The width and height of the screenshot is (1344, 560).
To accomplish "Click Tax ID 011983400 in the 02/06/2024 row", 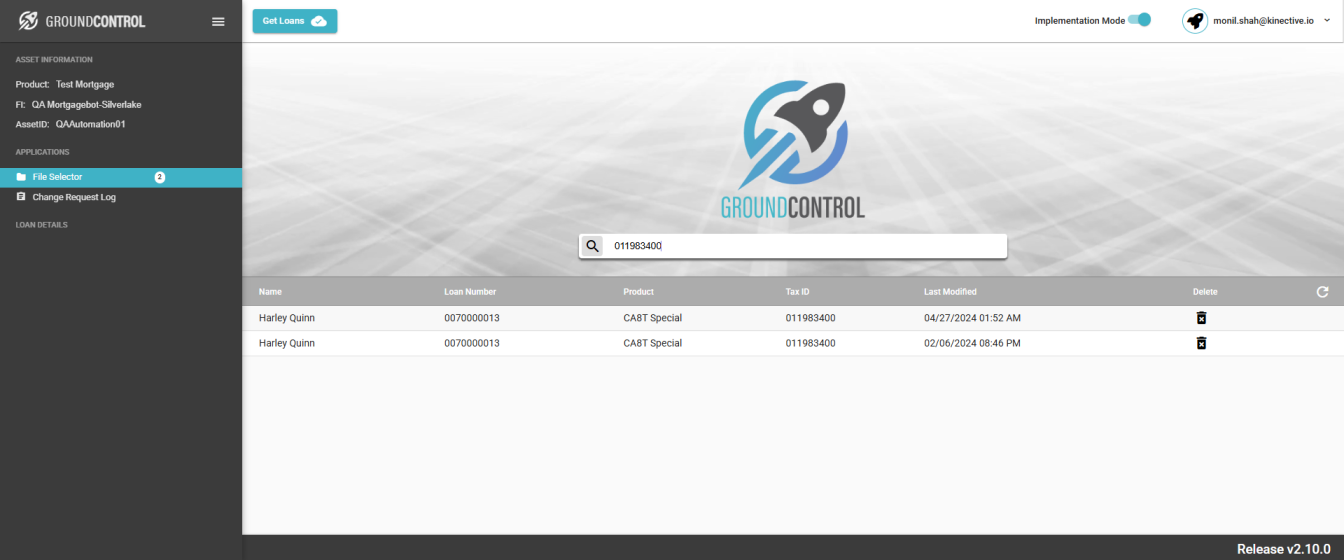I will [811, 343].
